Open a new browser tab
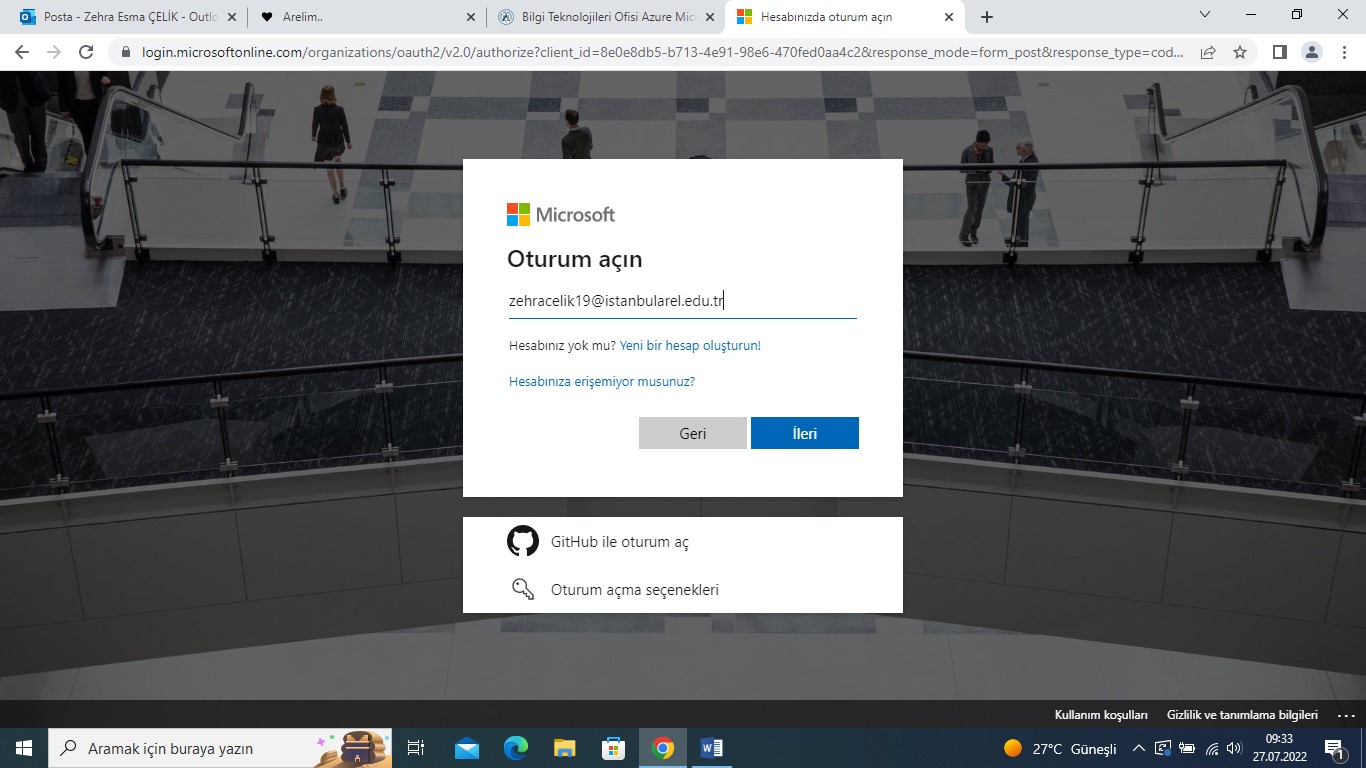Image resolution: width=1366 pixels, height=768 pixels. pyautogui.click(x=987, y=17)
